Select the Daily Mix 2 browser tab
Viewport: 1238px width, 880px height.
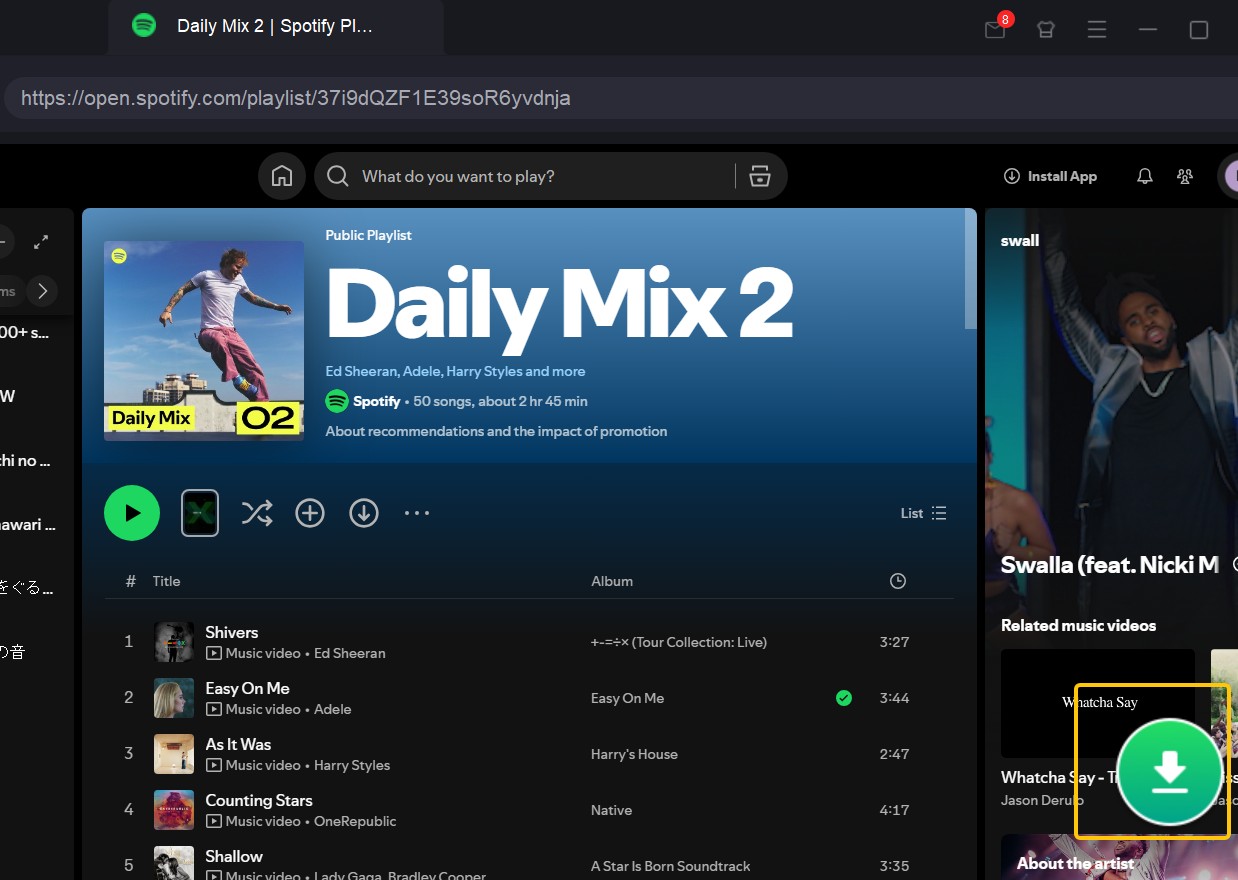(x=274, y=27)
